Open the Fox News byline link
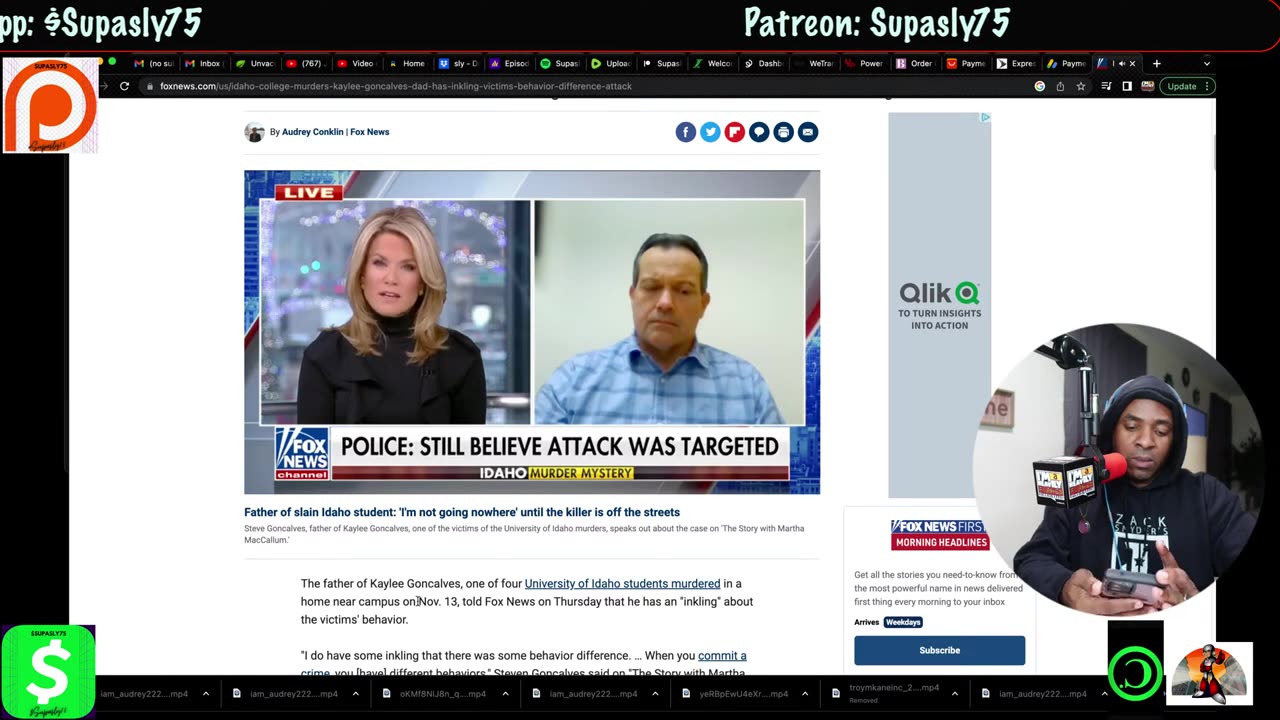This screenshot has height=720, width=1280. (369, 132)
